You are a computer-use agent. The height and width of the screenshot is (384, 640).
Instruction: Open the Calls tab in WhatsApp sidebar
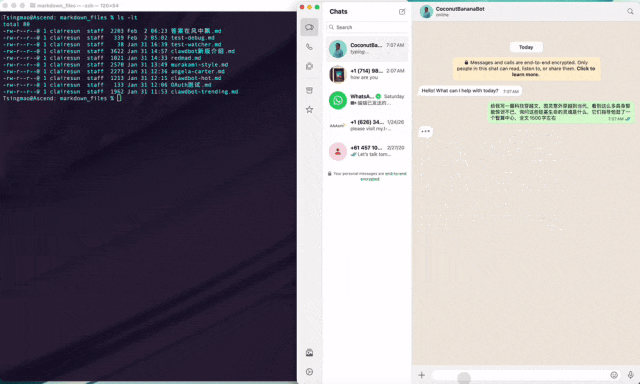(309, 47)
